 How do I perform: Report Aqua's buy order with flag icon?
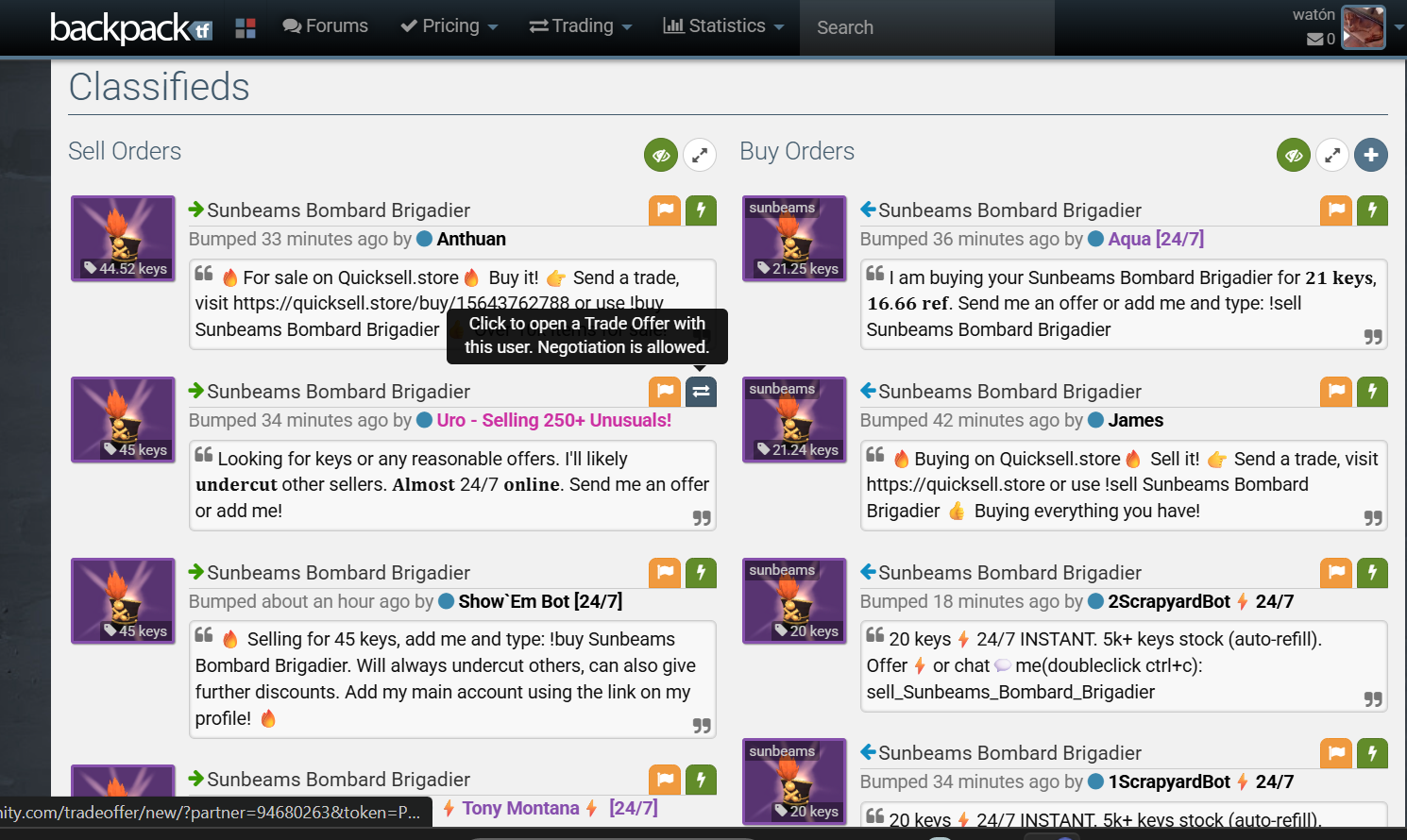pos(1336,210)
